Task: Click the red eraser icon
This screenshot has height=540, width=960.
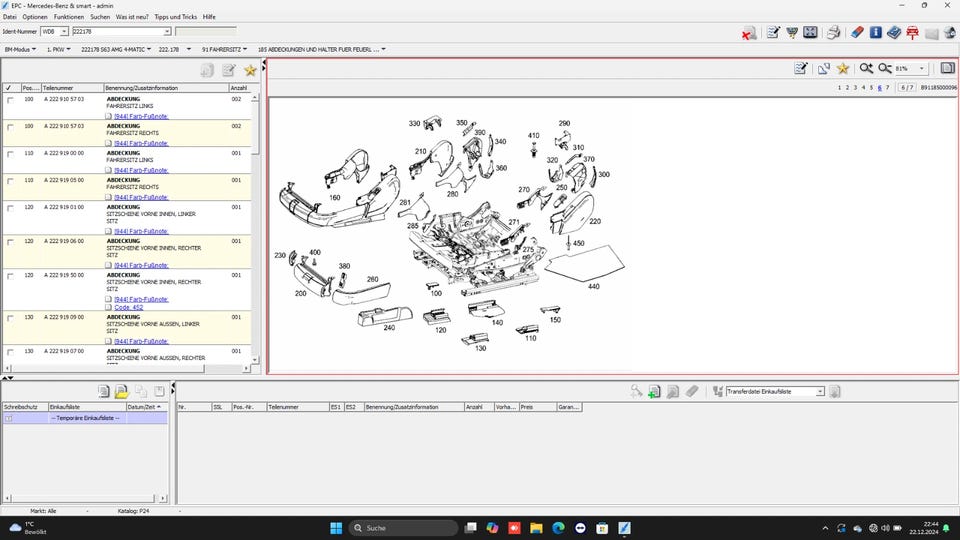Action: [857, 32]
